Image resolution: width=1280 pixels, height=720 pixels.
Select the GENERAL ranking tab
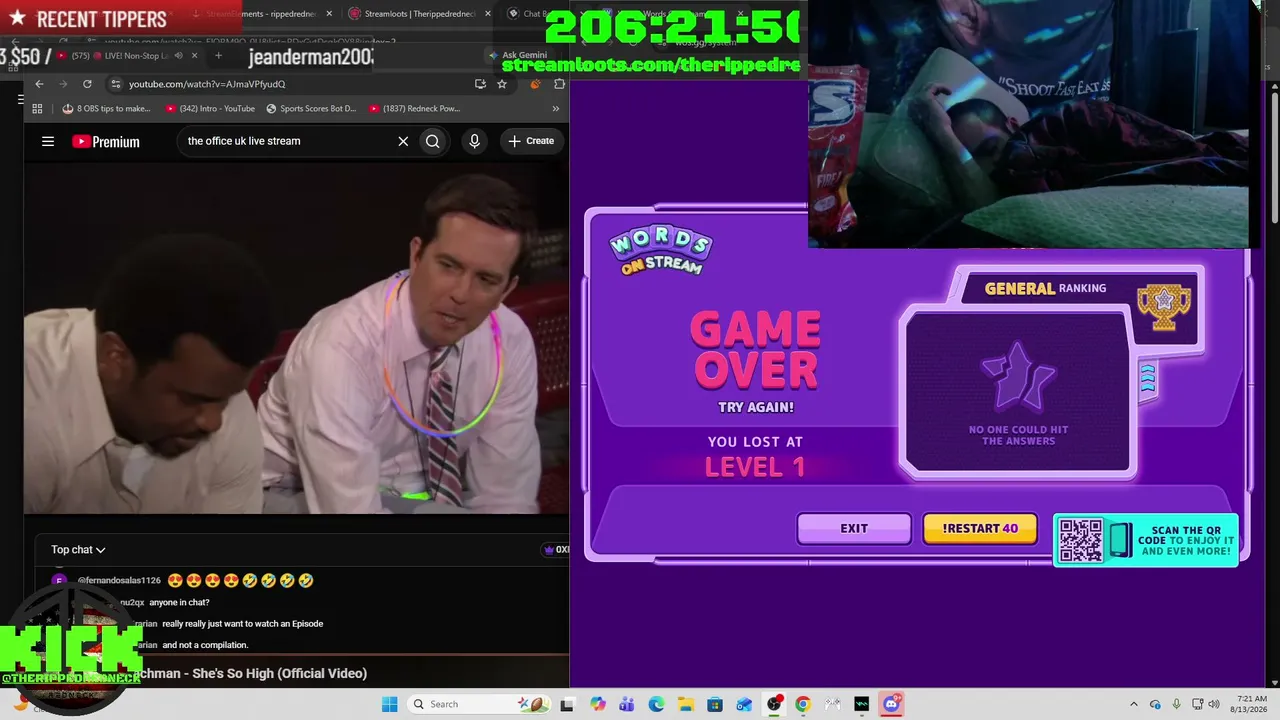1045,289
